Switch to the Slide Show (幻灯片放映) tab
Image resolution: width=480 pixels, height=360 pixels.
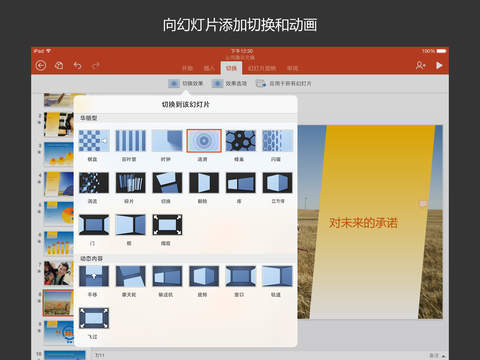(262, 68)
